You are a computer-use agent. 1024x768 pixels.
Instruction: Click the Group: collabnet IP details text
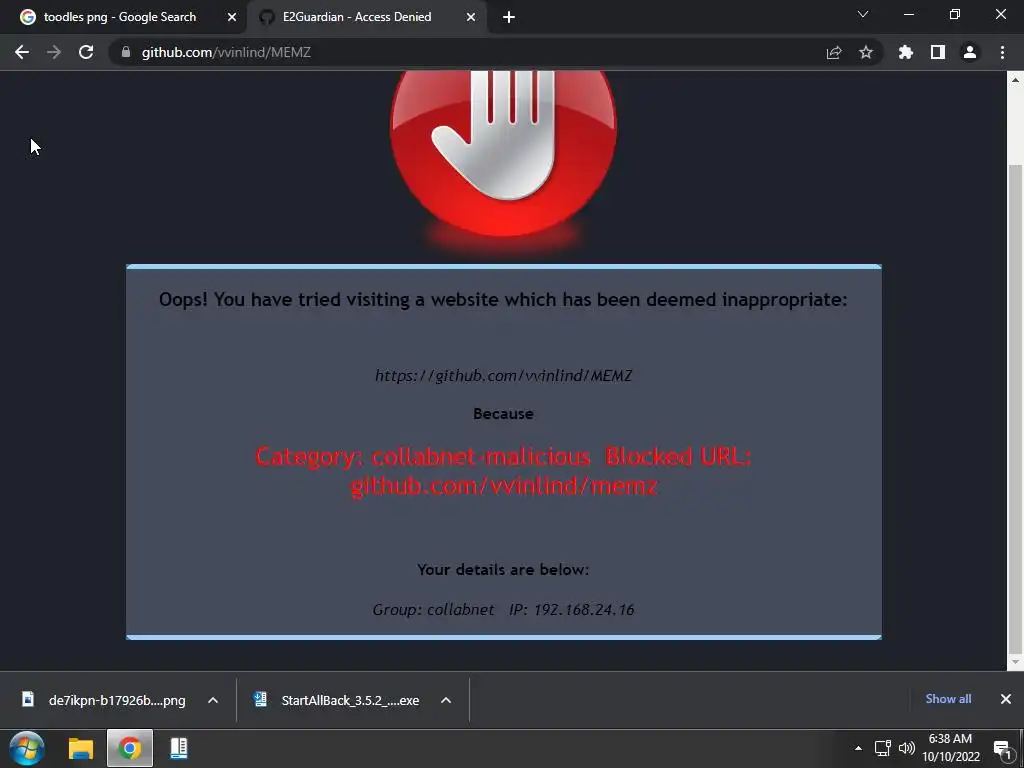[504, 609]
